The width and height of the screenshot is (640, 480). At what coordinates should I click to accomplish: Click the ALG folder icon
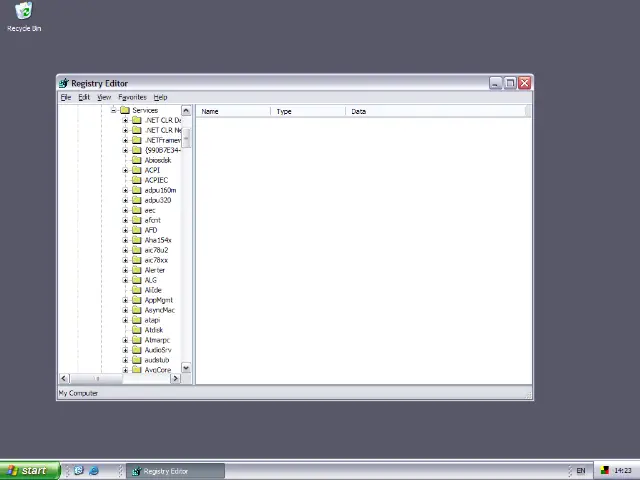coord(137,280)
